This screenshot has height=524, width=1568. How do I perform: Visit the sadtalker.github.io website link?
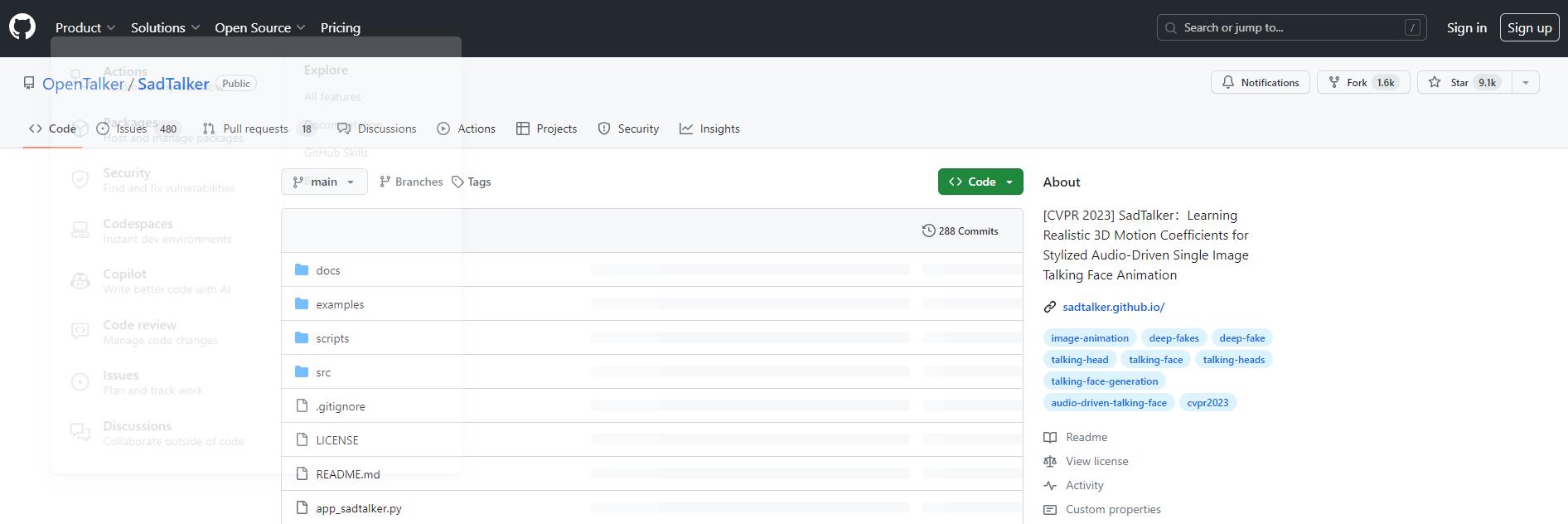[x=1113, y=307]
